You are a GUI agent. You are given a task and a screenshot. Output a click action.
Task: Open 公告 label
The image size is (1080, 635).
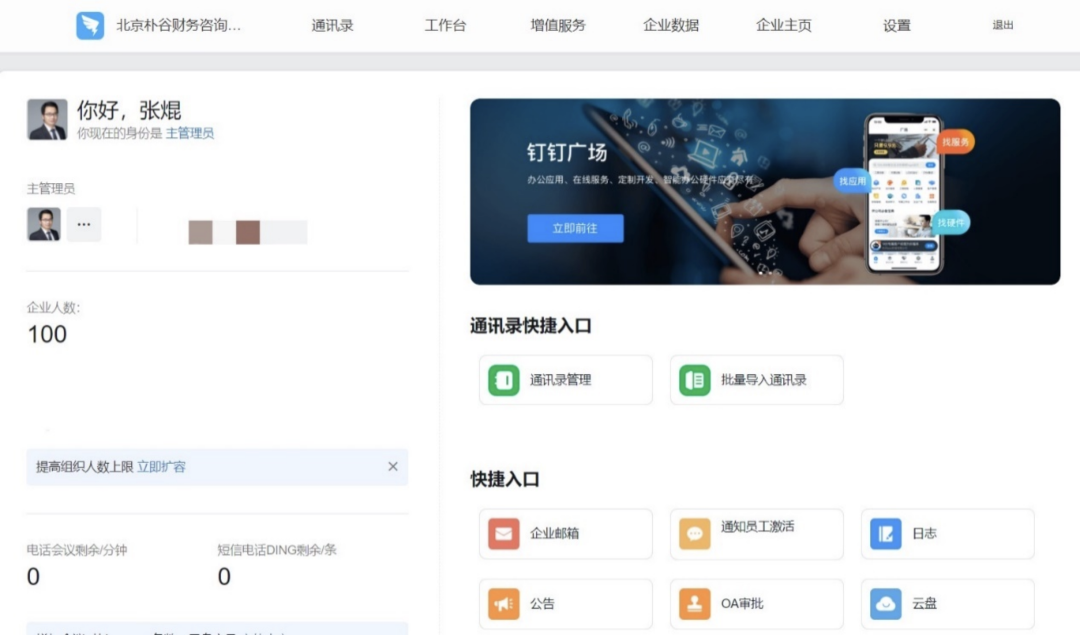coord(542,604)
